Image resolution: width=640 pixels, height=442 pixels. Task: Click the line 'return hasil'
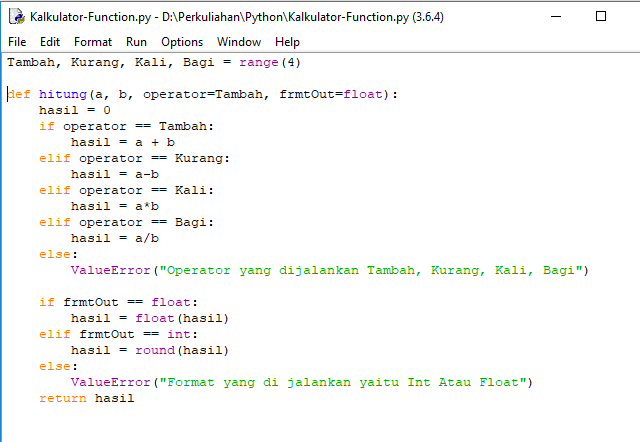[87, 398]
